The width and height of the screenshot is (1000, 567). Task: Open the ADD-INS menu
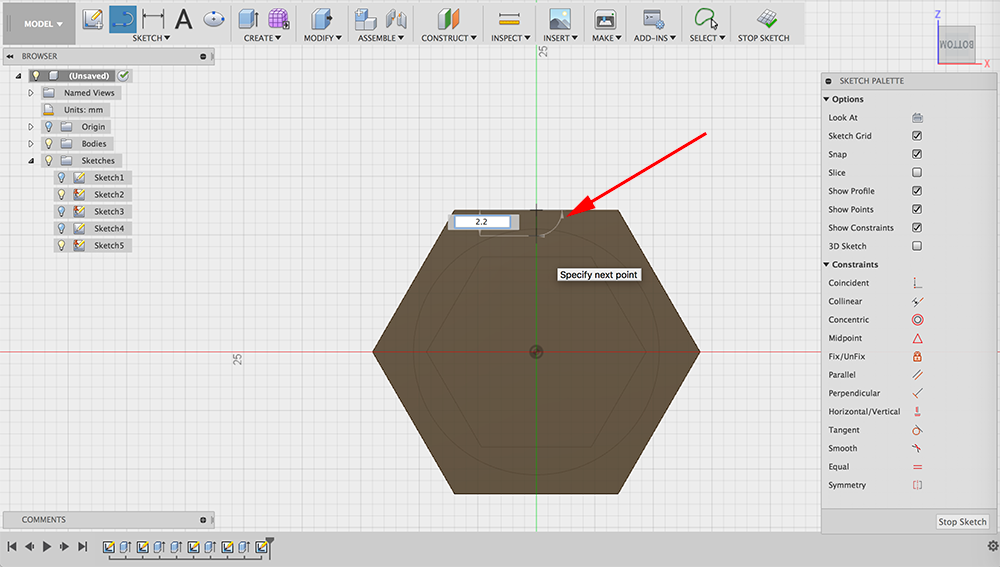coord(655,38)
